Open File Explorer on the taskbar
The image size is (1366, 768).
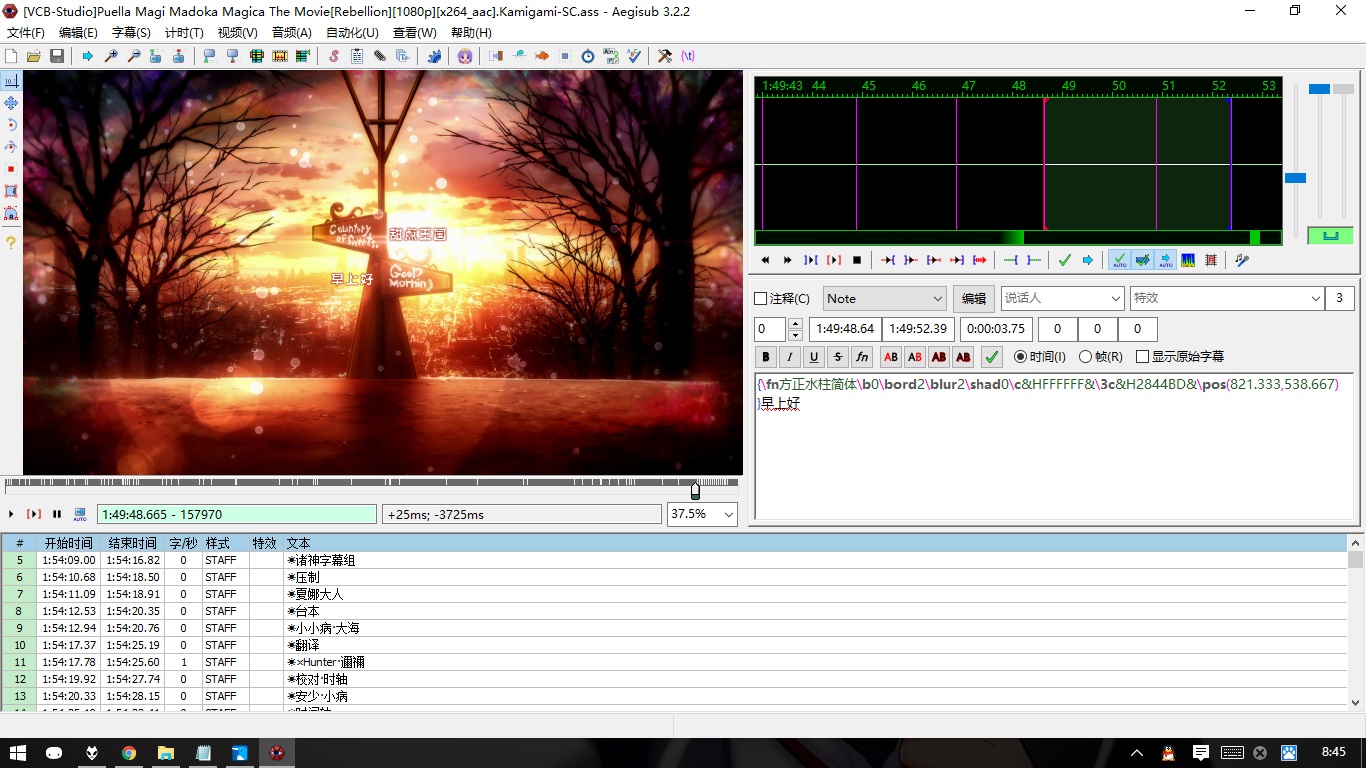pyautogui.click(x=166, y=752)
